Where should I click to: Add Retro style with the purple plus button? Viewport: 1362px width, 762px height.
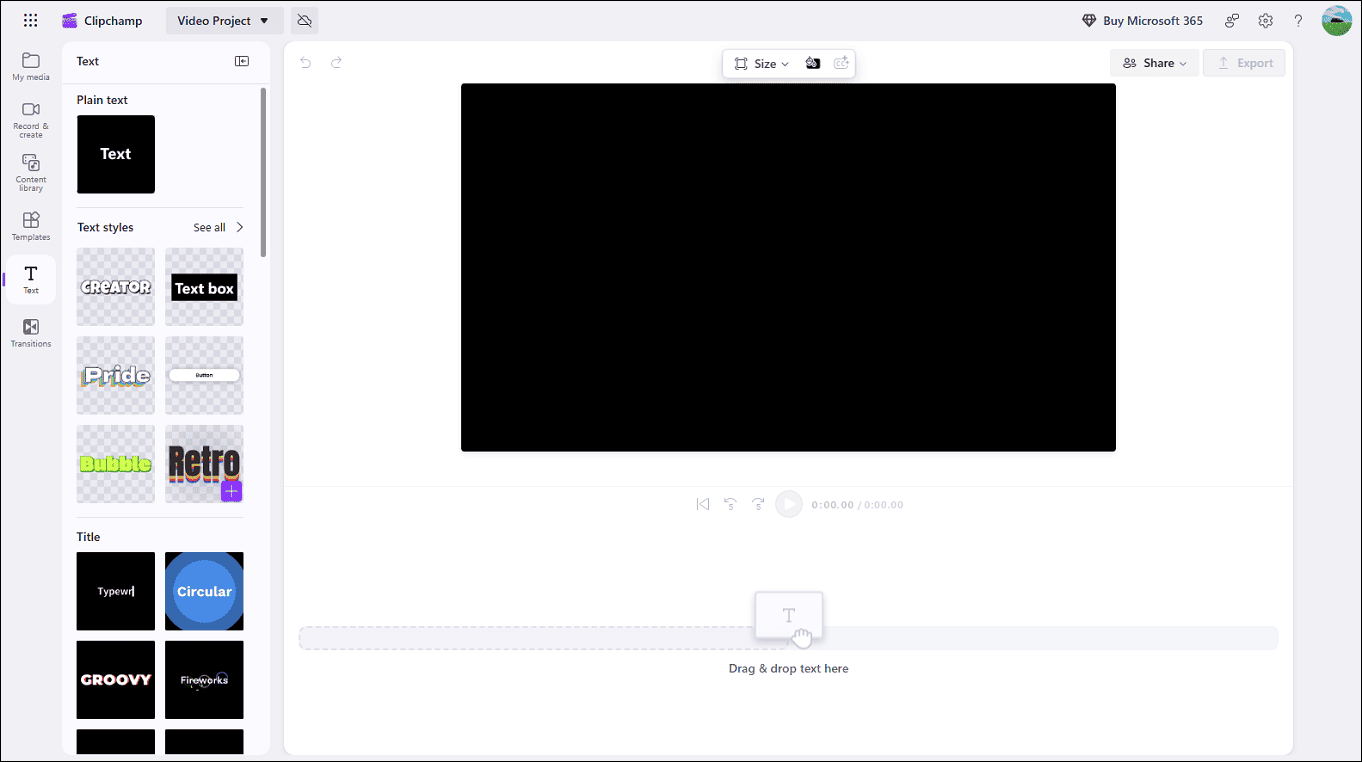coord(232,491)
